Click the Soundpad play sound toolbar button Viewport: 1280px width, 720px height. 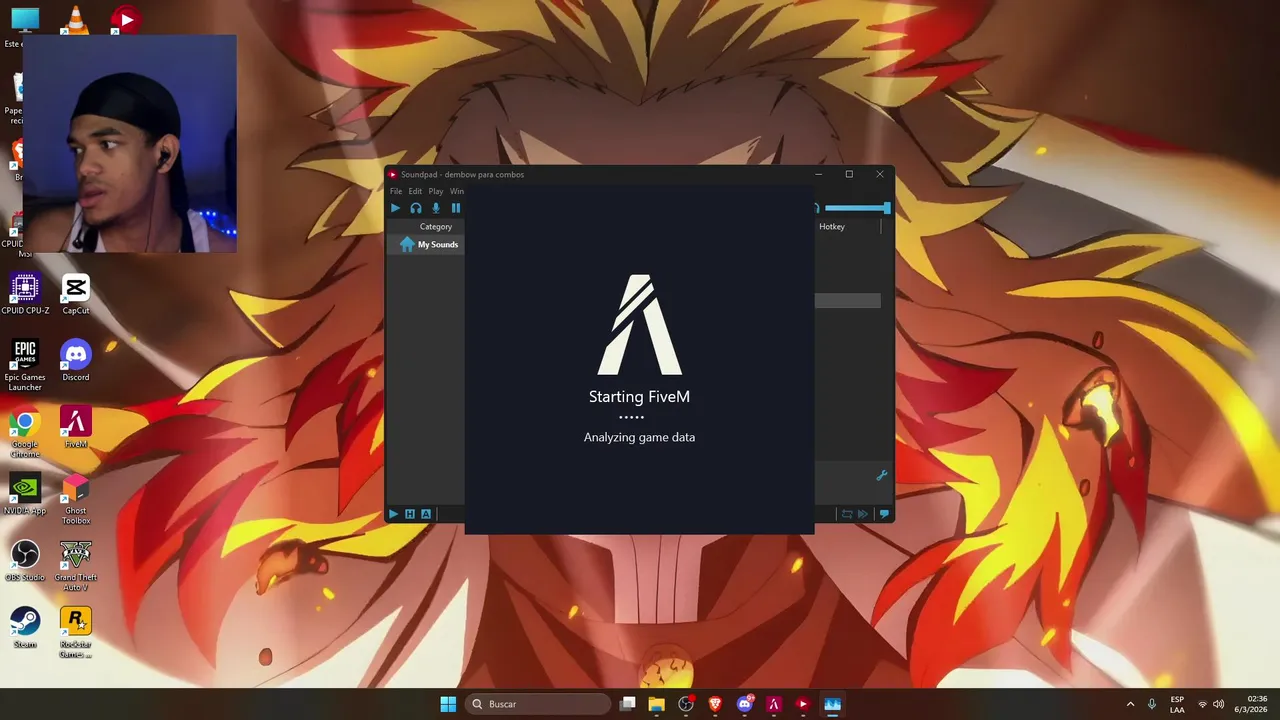point(395,208)
